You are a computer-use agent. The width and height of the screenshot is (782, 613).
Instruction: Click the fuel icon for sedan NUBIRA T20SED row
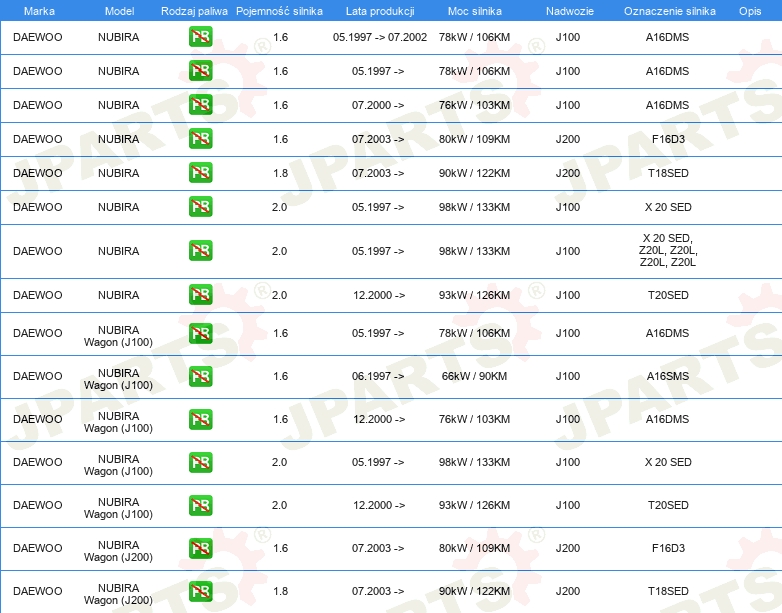(200, 295)
